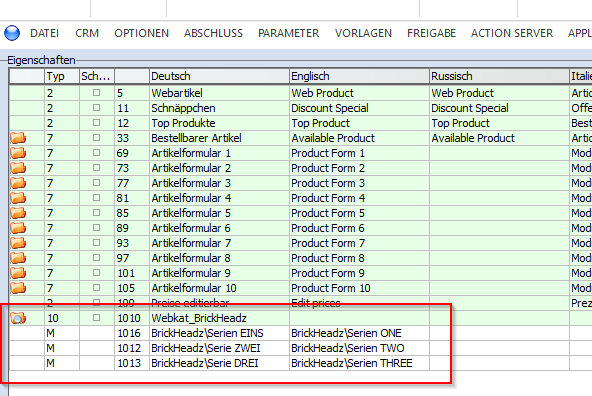Select the Preise editierbar cell
The height and width of the screenshot is (396, 592).
(x=219, y=303)
